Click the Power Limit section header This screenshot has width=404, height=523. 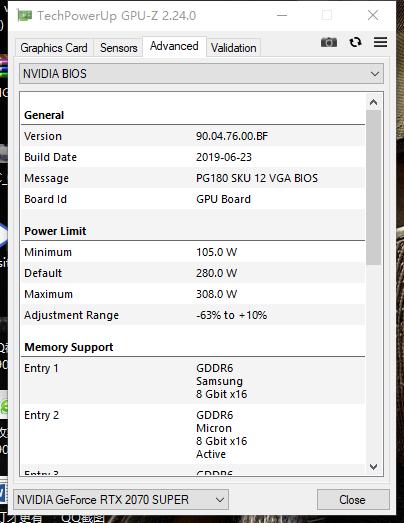pos(55,231)
